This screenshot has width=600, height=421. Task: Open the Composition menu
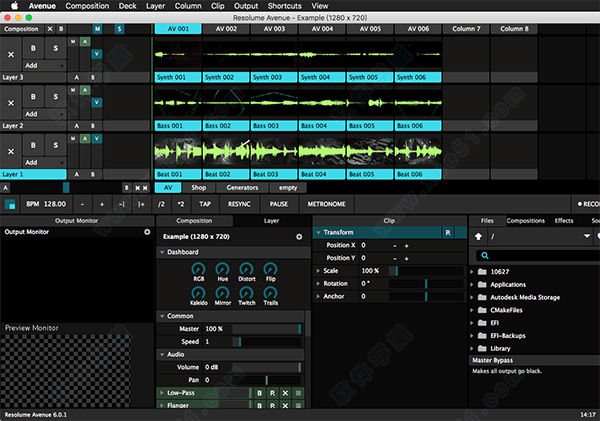click(x=87, y=6)
